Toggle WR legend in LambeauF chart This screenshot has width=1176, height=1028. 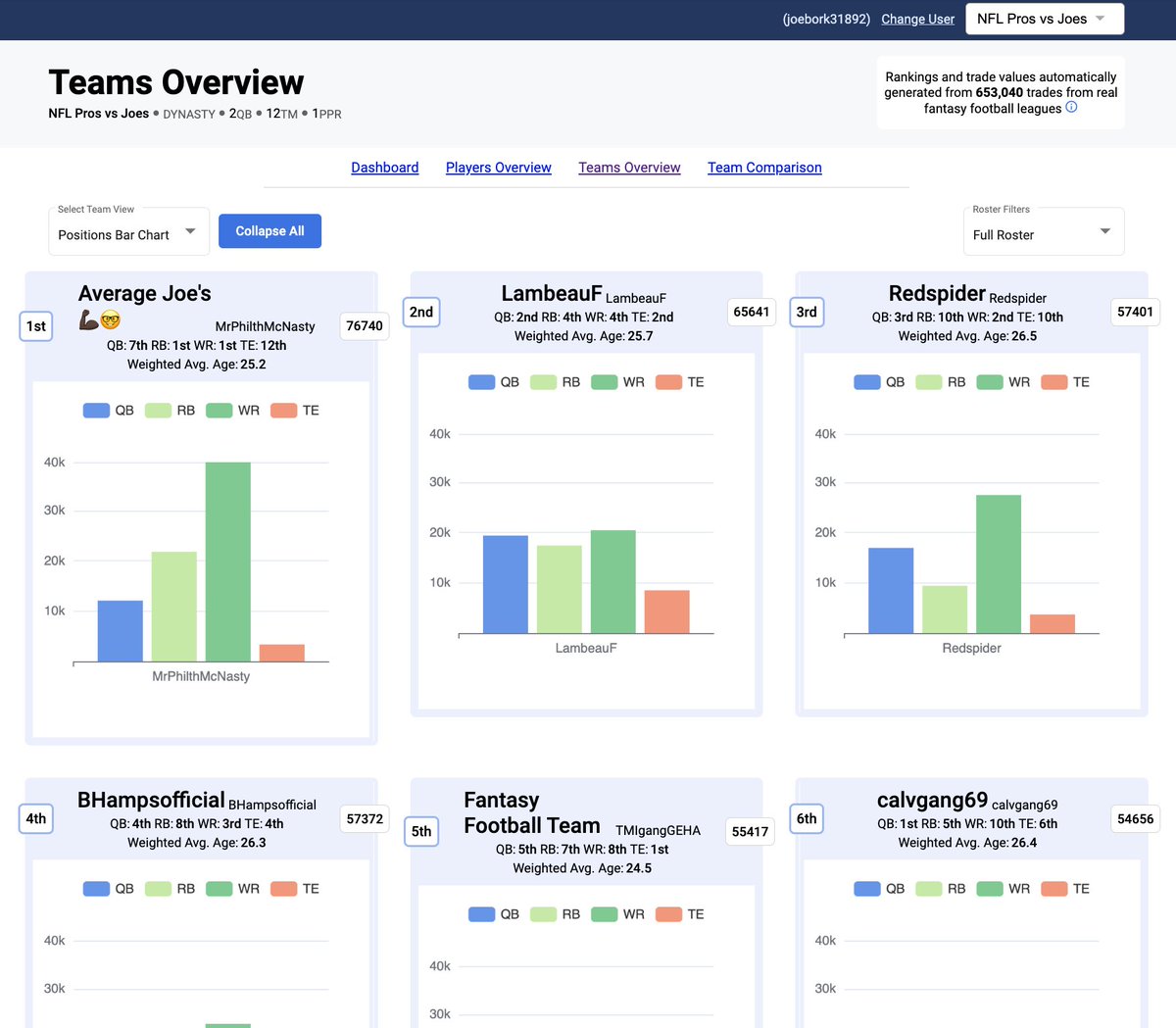coord(618,382)
